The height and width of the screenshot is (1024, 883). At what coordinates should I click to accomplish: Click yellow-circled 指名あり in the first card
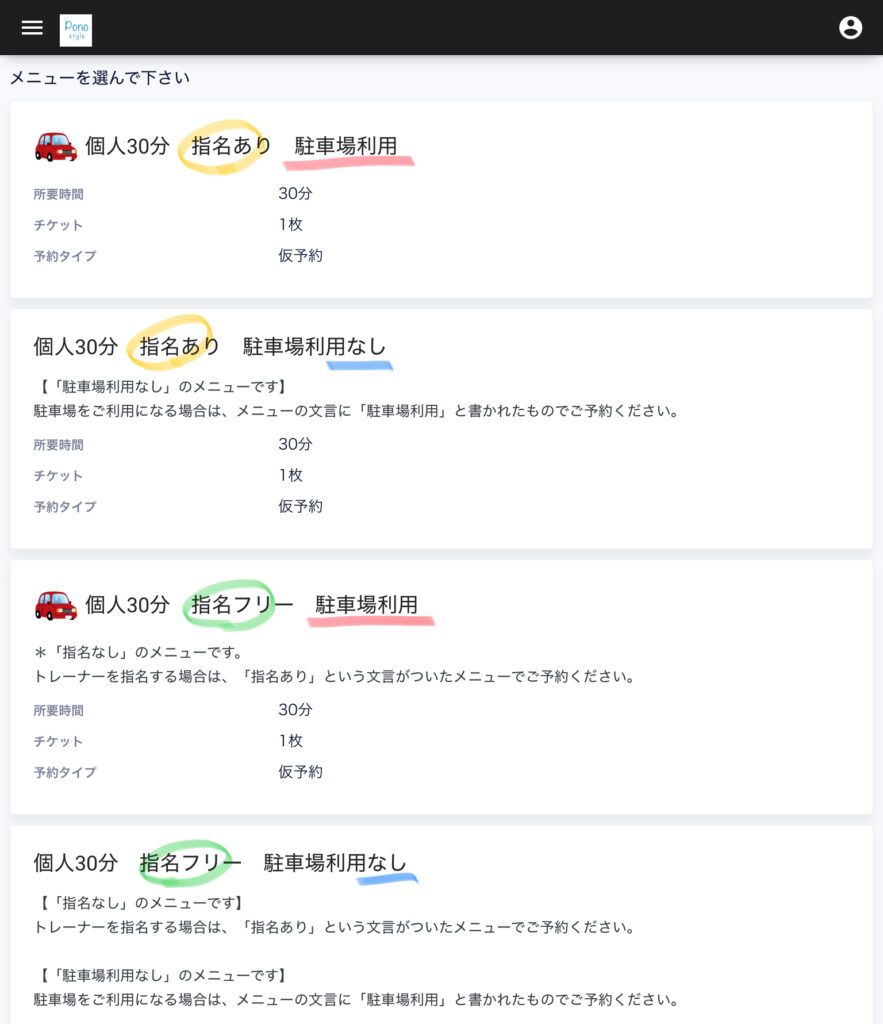231,146
